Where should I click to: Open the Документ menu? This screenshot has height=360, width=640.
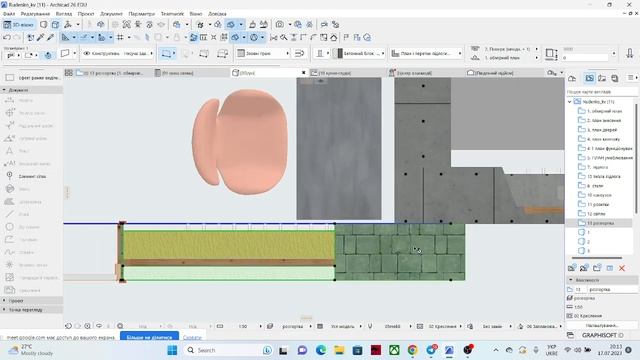tap(111, 13)
